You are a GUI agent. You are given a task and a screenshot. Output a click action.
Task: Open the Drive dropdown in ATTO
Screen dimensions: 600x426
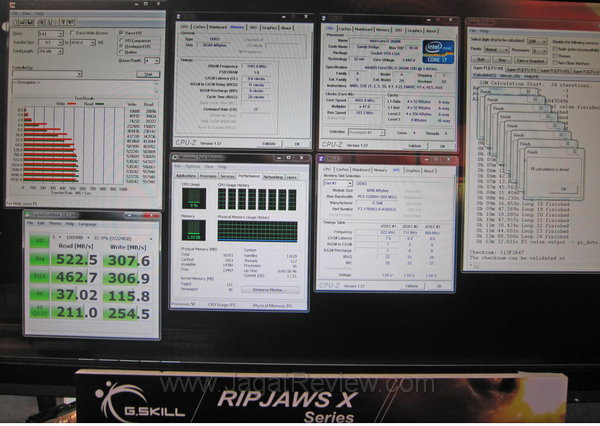(51, 34)
